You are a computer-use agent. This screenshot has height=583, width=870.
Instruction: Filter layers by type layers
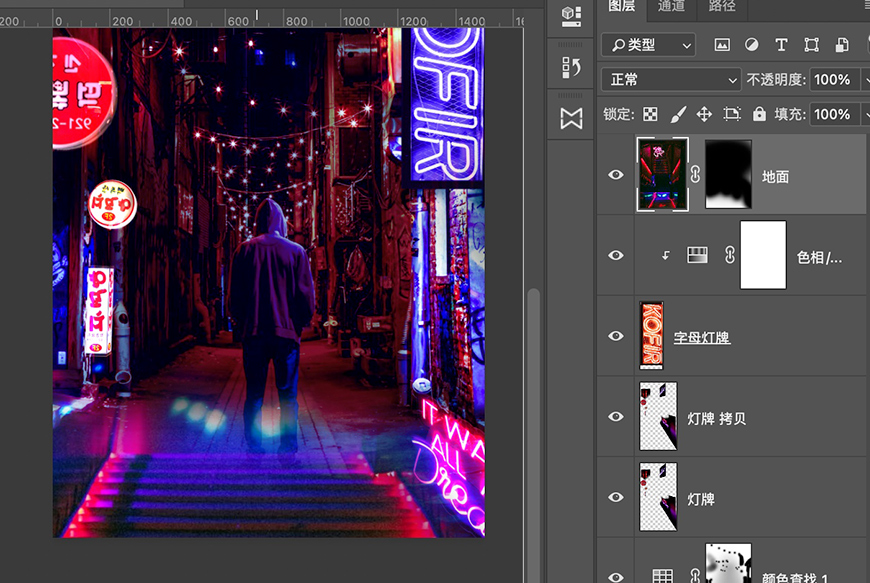(x=782, y=45)
